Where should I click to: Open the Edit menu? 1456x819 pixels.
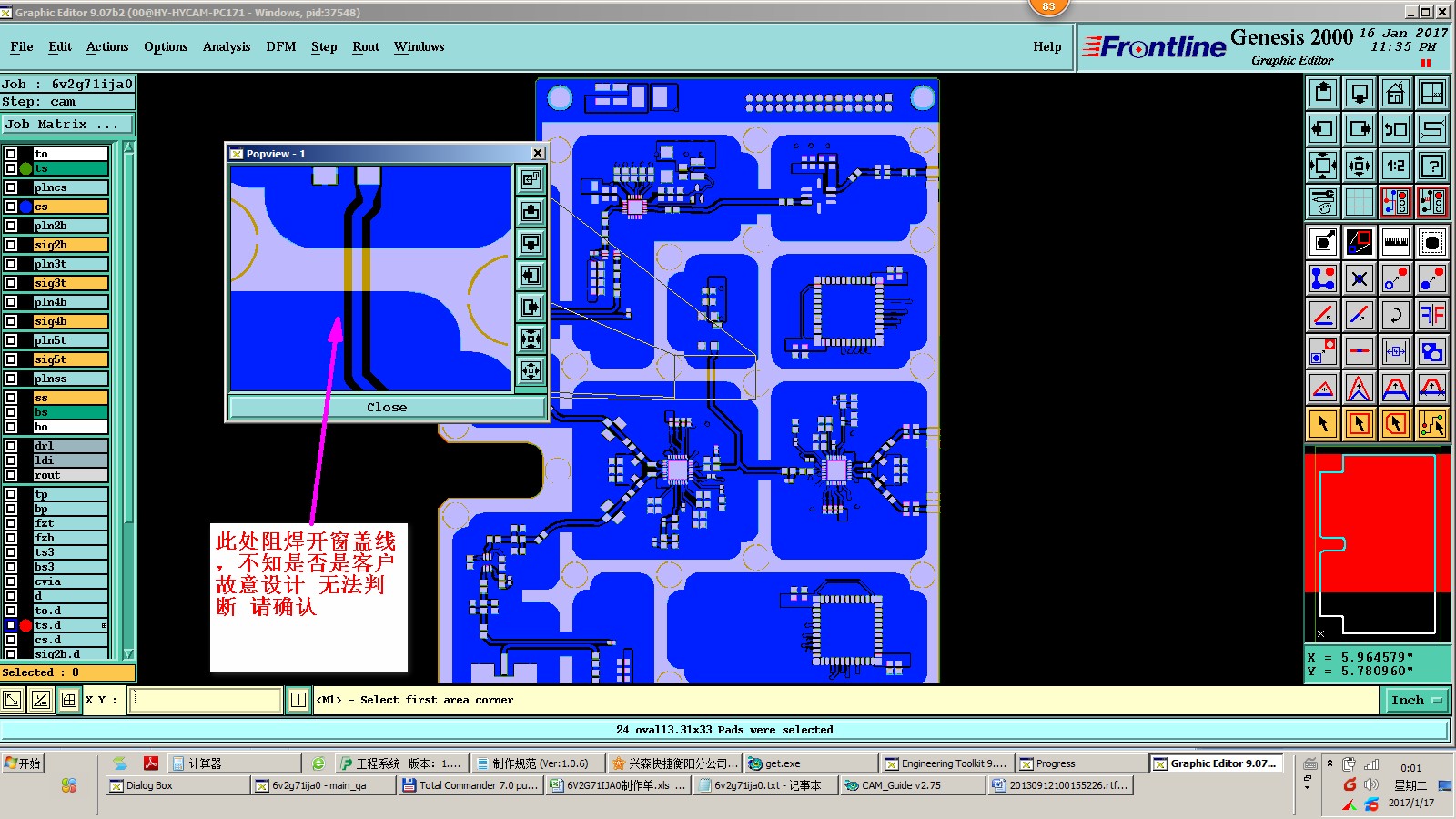(x=60, y=46)
